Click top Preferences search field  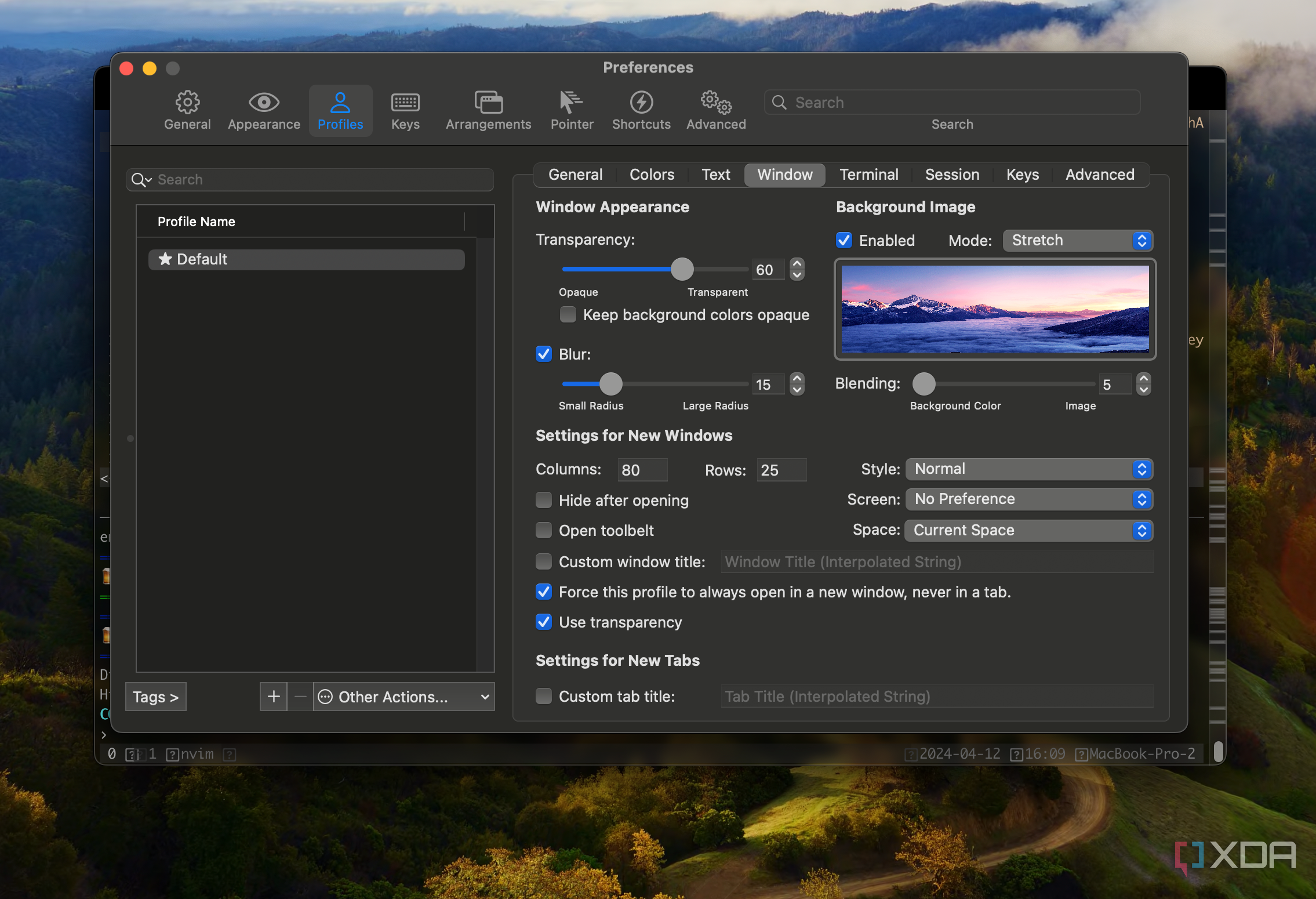(x=953, y=103)
